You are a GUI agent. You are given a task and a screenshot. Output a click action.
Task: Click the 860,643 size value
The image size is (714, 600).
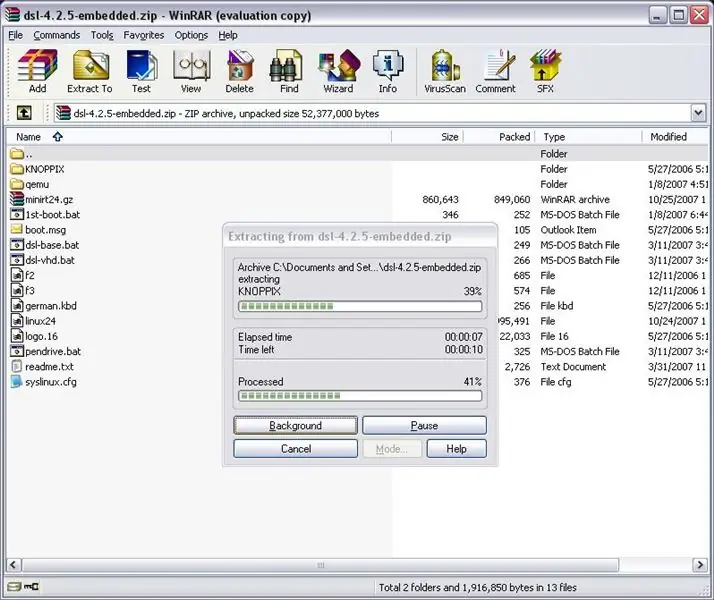tap(440, 199)
